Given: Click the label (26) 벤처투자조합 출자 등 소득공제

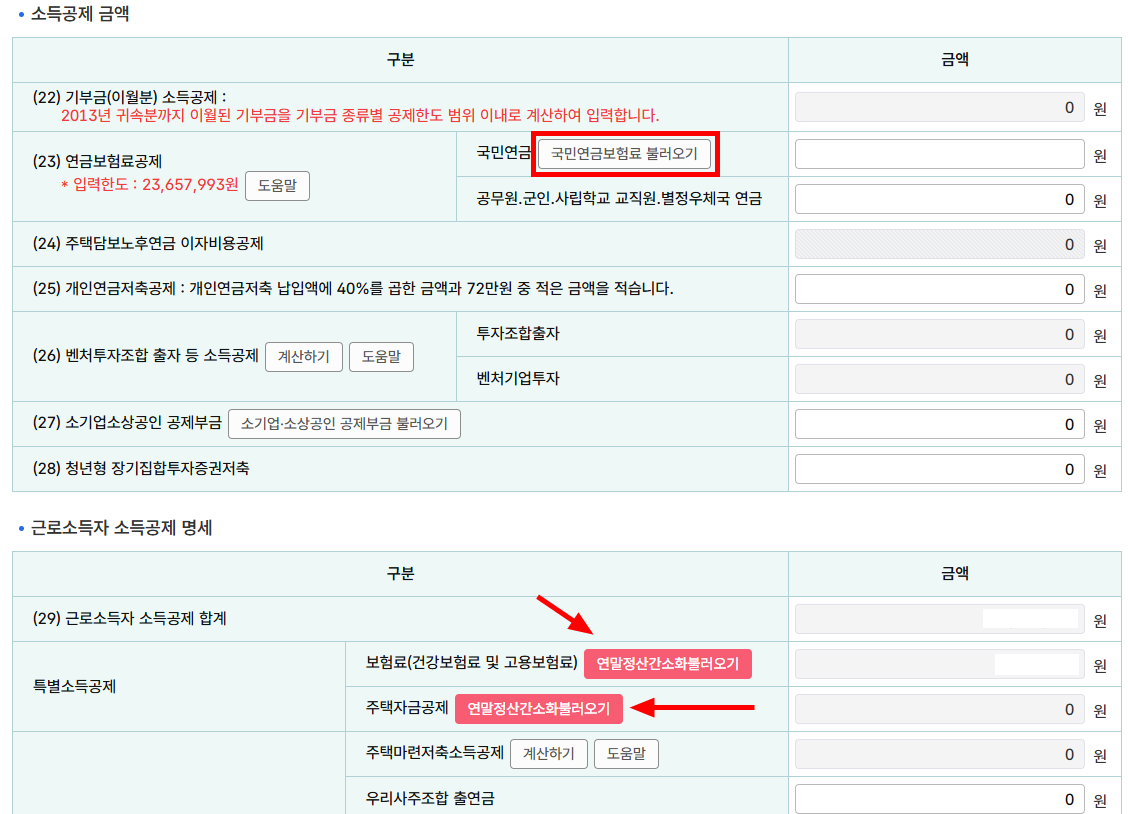Looking at the screenshot, I should tap(145, 355).
